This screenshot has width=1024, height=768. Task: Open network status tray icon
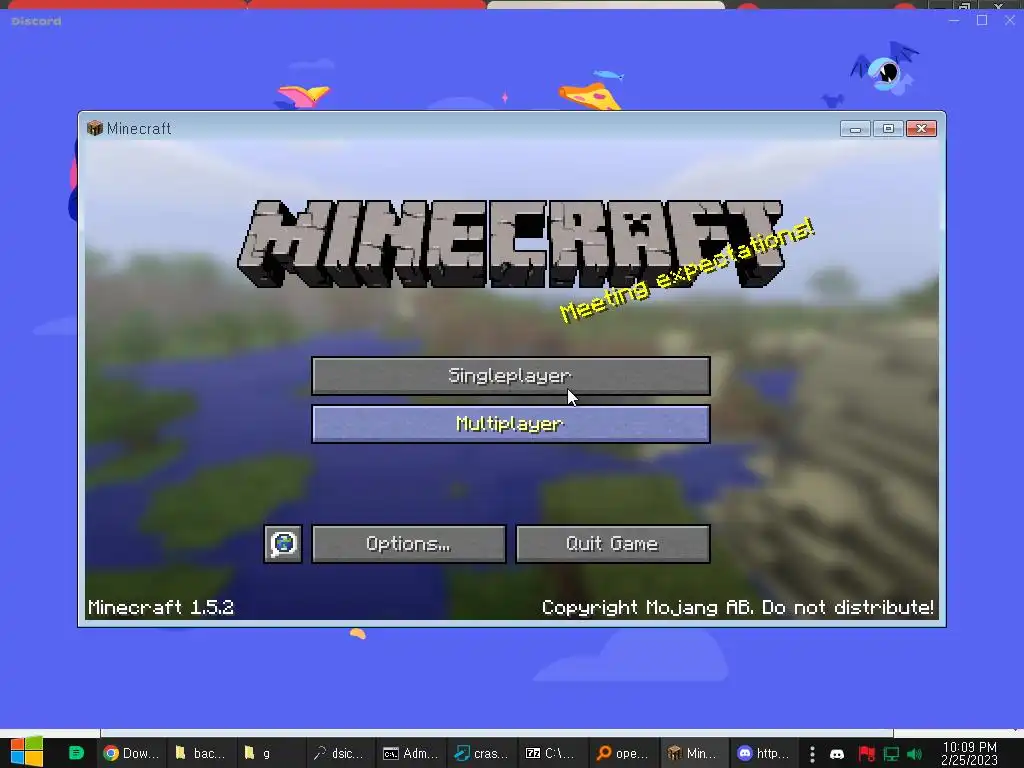[891, 754]
